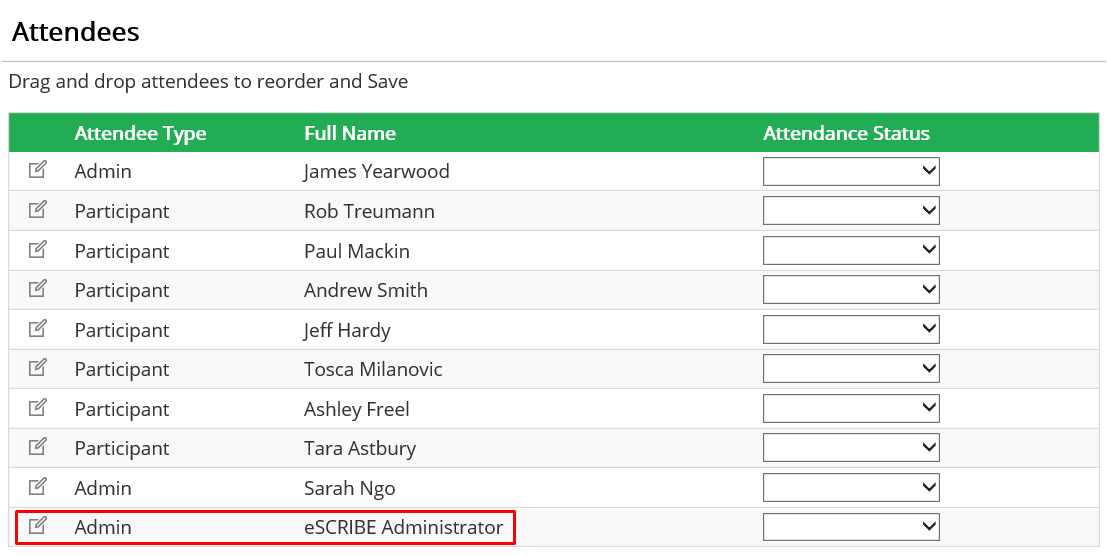Click edit icon for Andrew Smith
The height and width of the screenshot is (556, 1107).
point(37,289)
